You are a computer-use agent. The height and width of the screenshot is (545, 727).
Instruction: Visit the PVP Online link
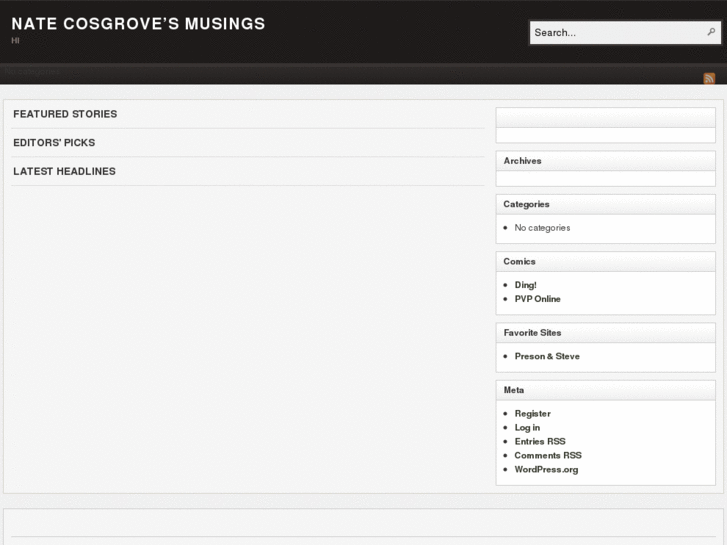(x=537, y=299)
